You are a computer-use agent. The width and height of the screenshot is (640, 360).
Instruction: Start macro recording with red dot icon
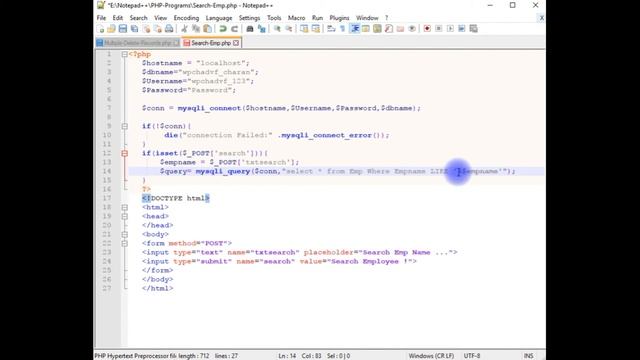[427, 29]
